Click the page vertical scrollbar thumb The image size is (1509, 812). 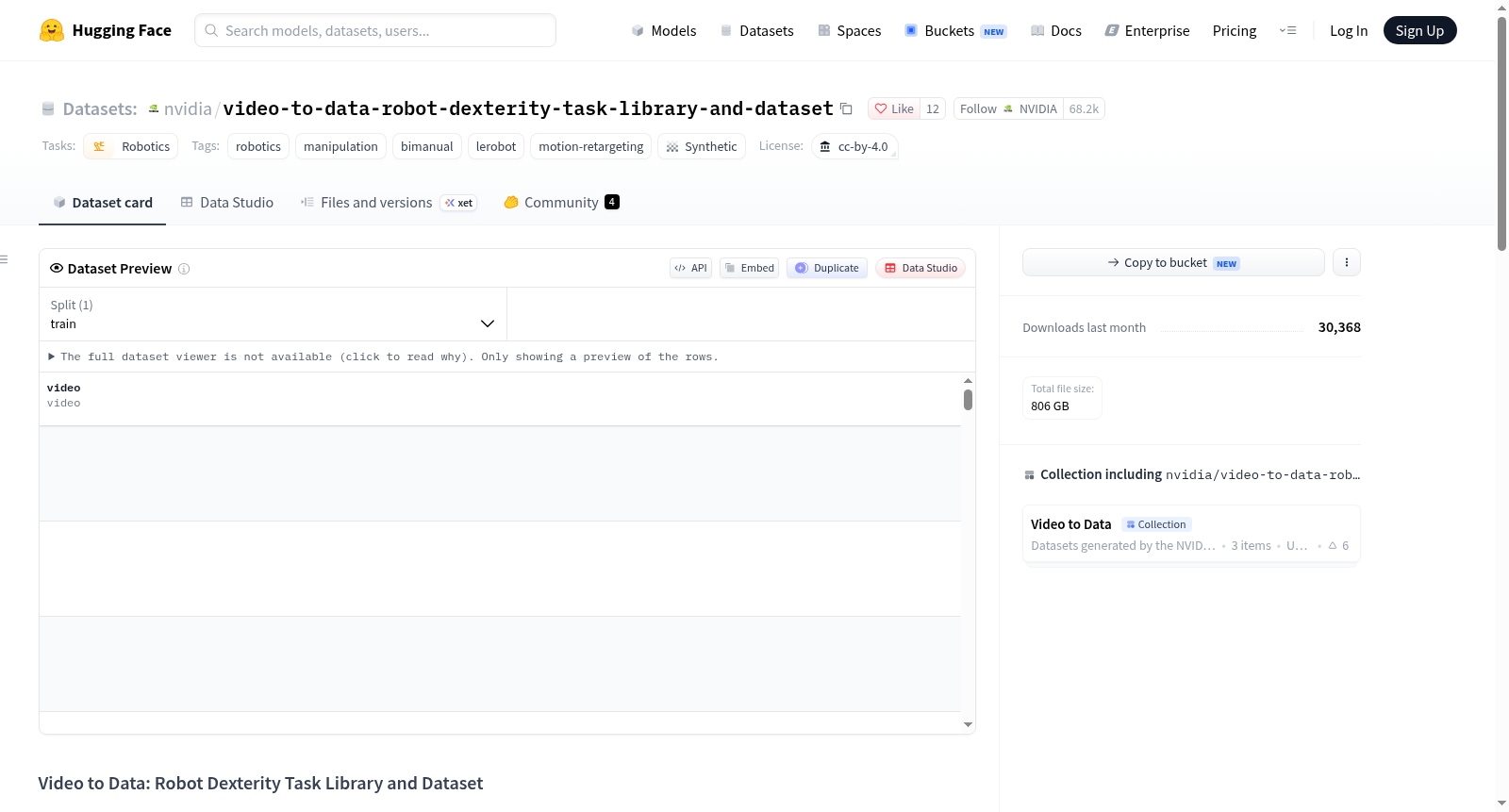(1501, 134)
